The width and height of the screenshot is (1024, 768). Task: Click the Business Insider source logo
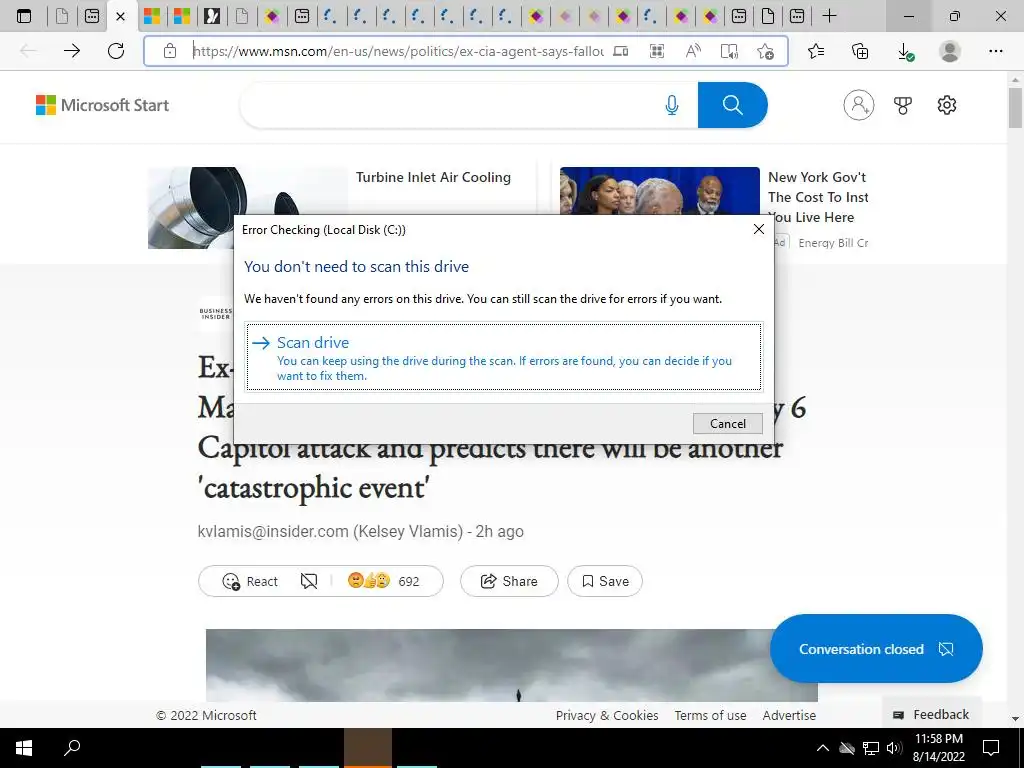pyautogui.click(x=216, y=314)
